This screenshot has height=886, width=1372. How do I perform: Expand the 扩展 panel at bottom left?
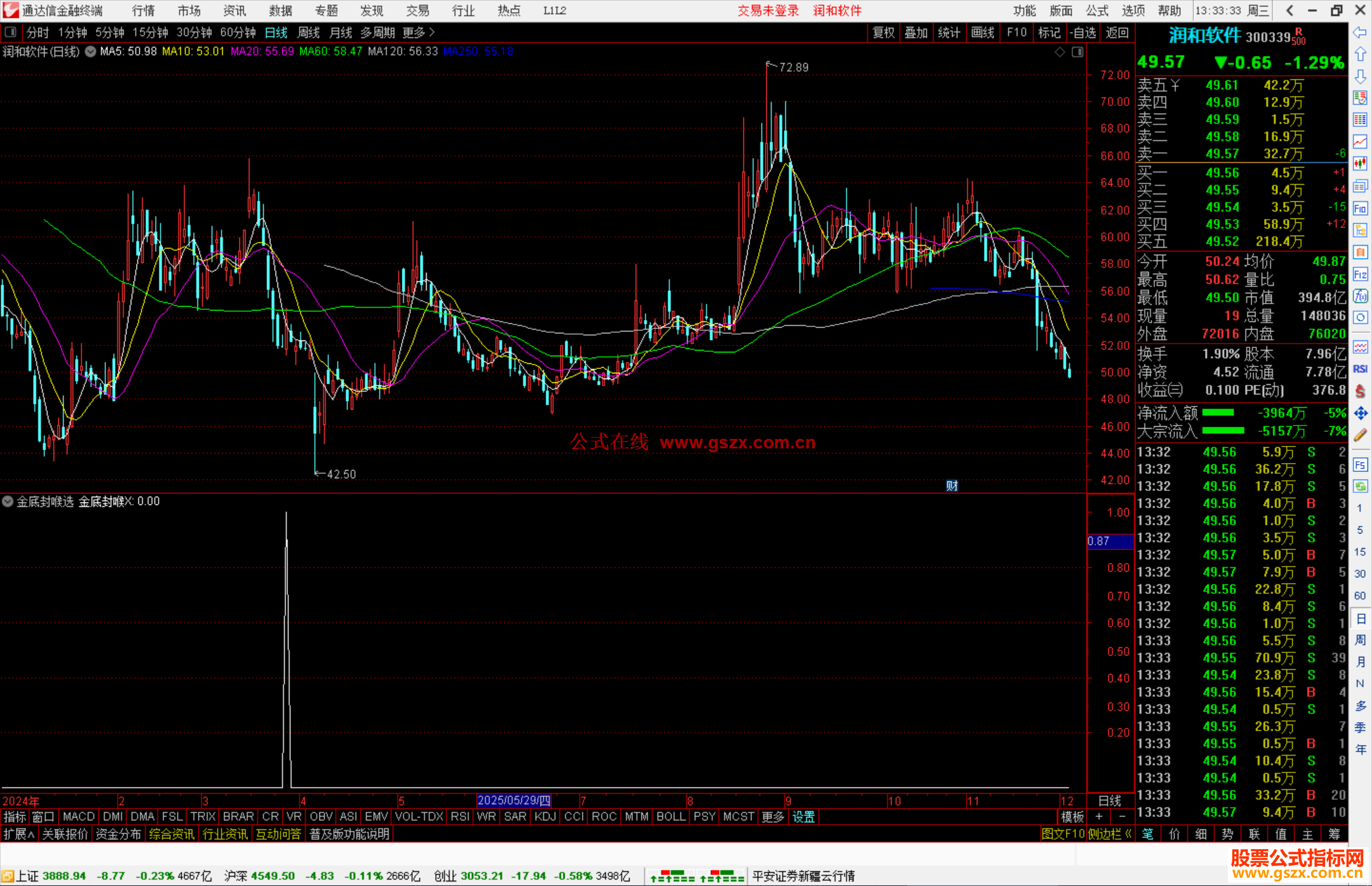(18, 834)
